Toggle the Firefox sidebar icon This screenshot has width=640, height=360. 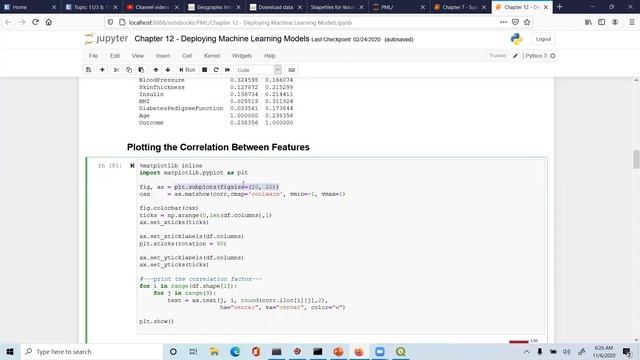tap(602, 22)
